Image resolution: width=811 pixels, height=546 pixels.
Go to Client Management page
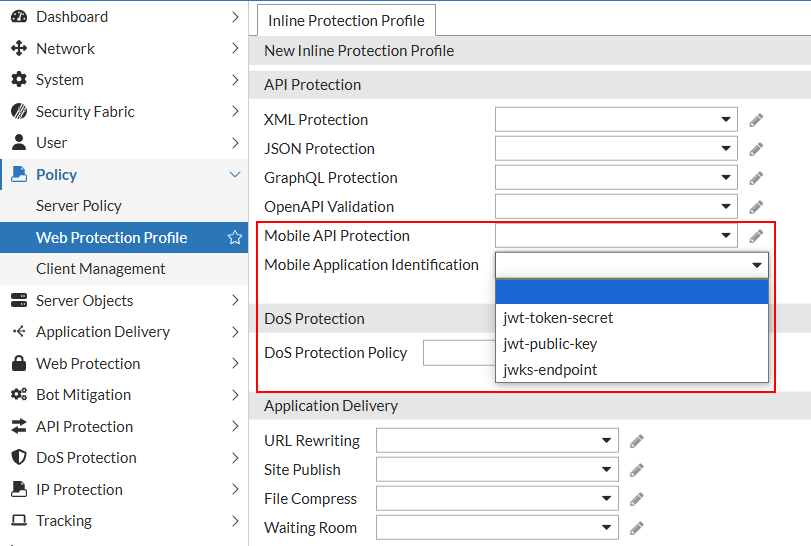pos(101,269)
